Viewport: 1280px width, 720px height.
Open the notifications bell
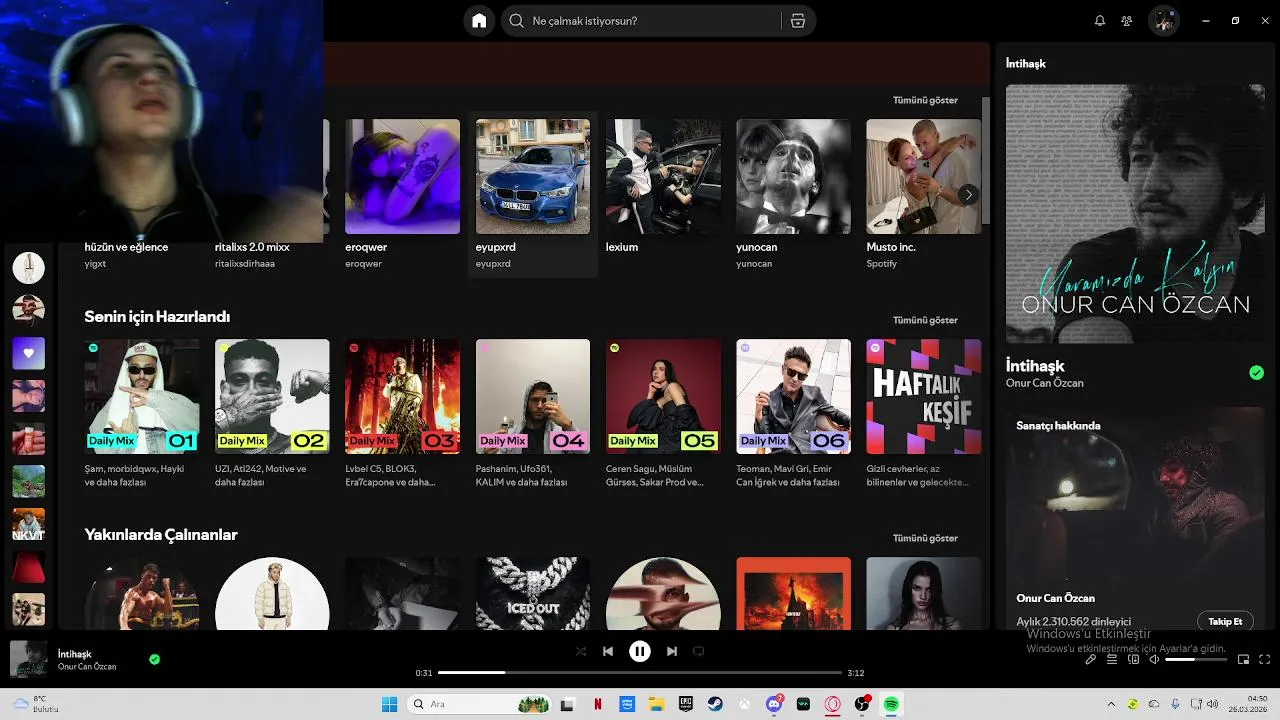[1100, 21]
